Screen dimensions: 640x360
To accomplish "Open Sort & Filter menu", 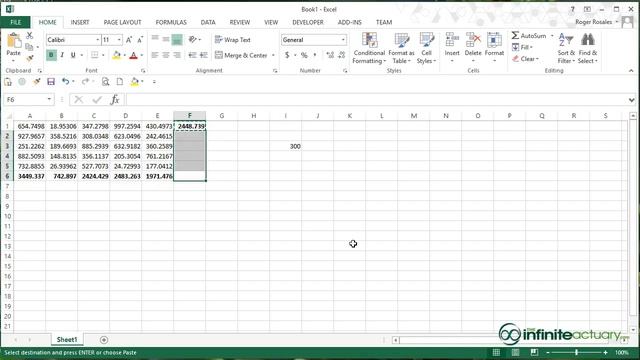I will pyautogui.click(x=566, y=48).
